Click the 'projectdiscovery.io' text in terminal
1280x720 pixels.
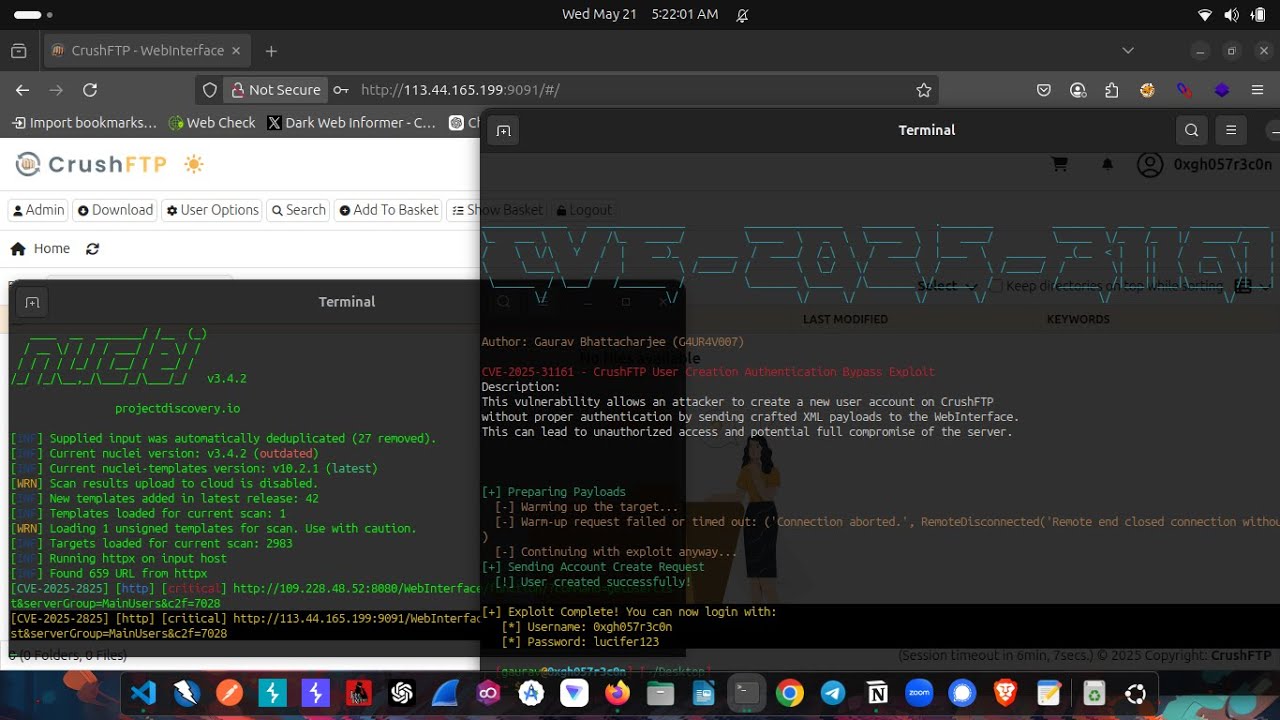coord(177,409)
